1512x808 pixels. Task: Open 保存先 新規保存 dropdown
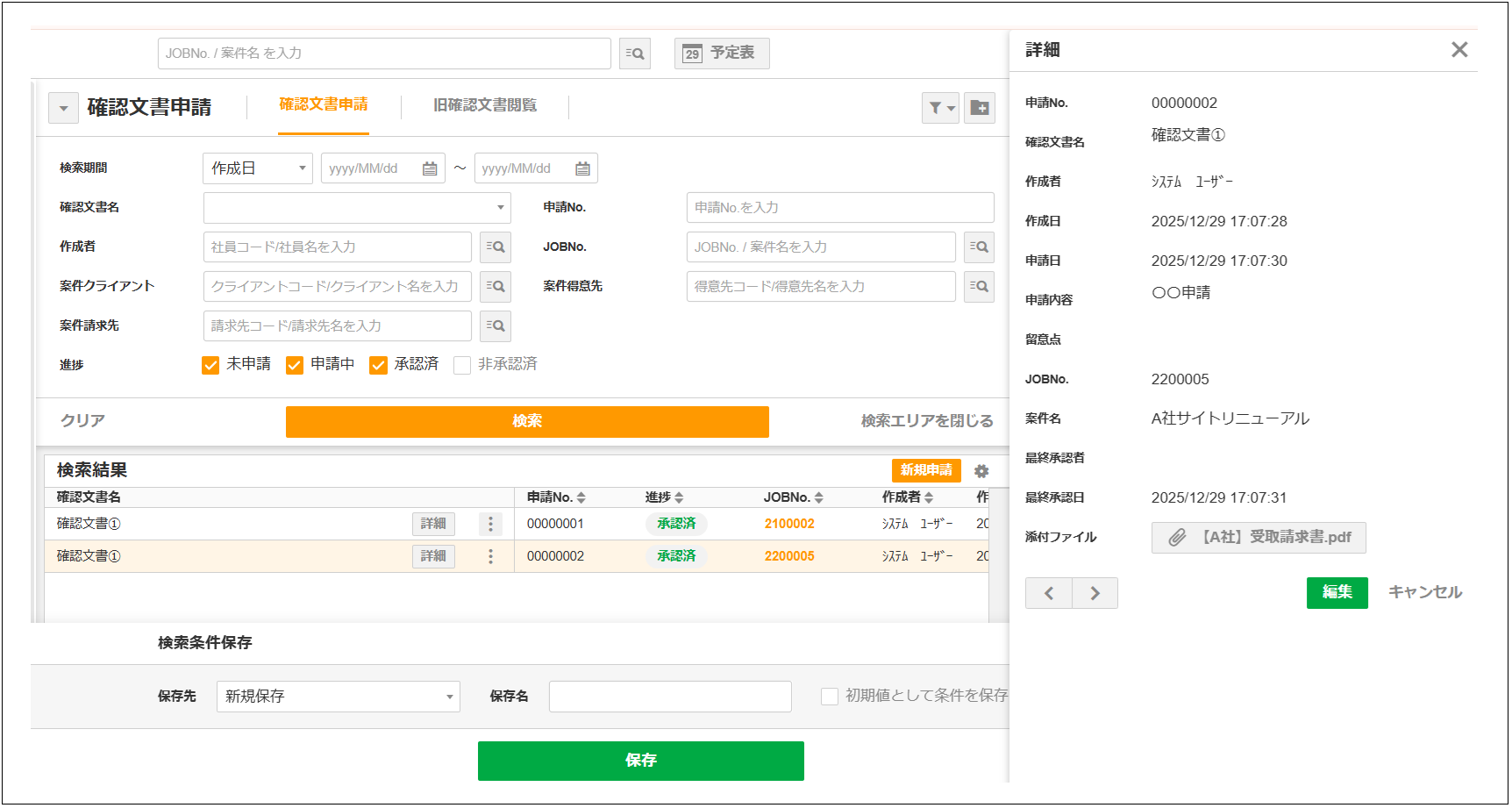(339, 697)
